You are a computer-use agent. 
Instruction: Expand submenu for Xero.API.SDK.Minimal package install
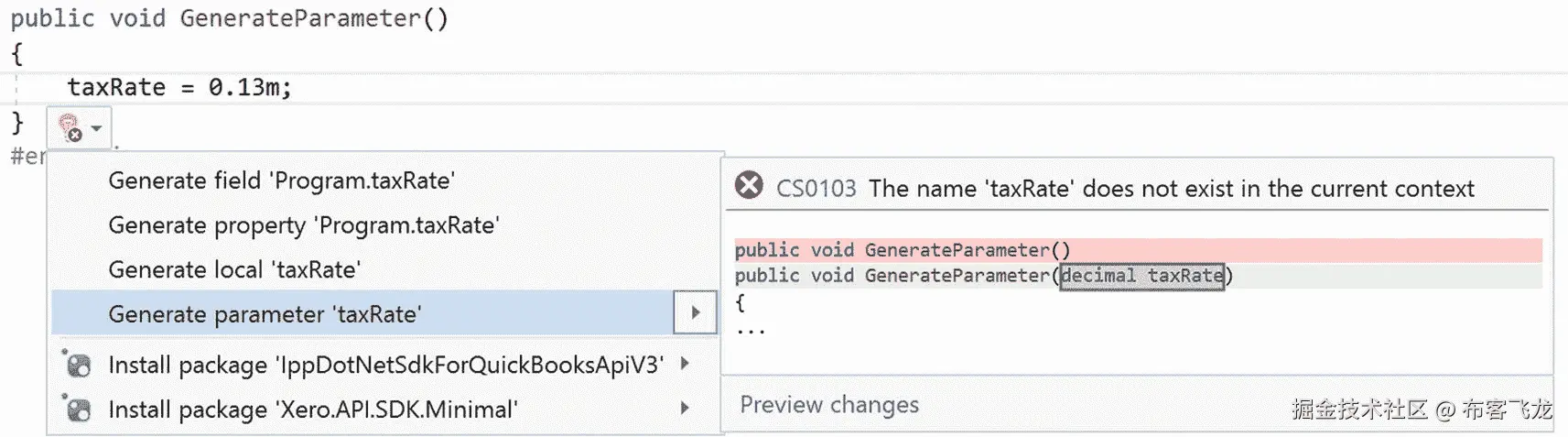pyautogui.click(x=685, y=408)
